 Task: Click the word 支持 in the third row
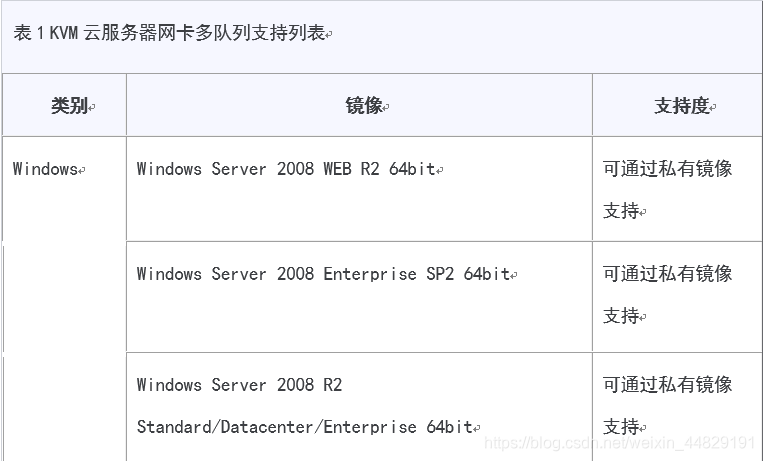621,427
